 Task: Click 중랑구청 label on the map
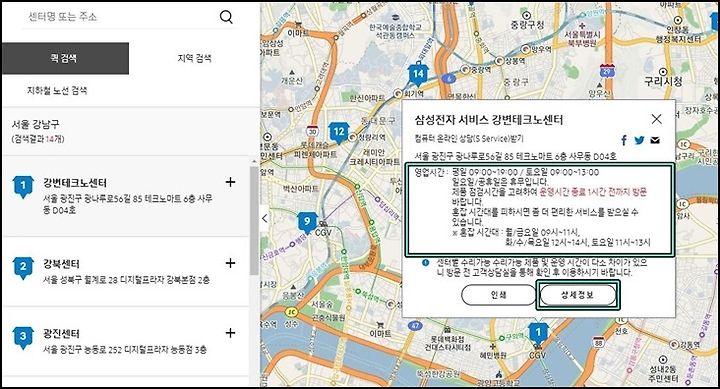(x=527, y=25)
